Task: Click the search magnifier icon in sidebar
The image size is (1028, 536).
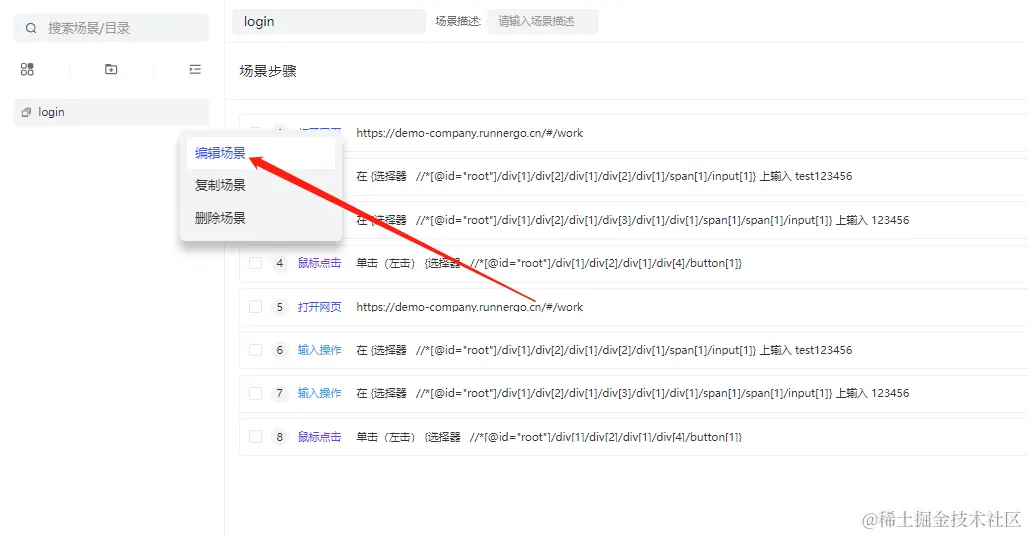Action: 31,28
